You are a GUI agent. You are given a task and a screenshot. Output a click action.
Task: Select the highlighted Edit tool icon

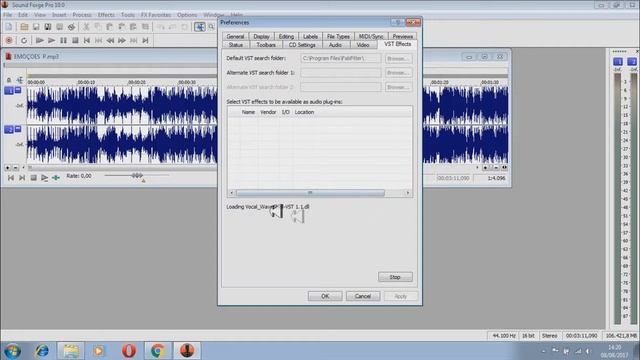coord(200,27)
